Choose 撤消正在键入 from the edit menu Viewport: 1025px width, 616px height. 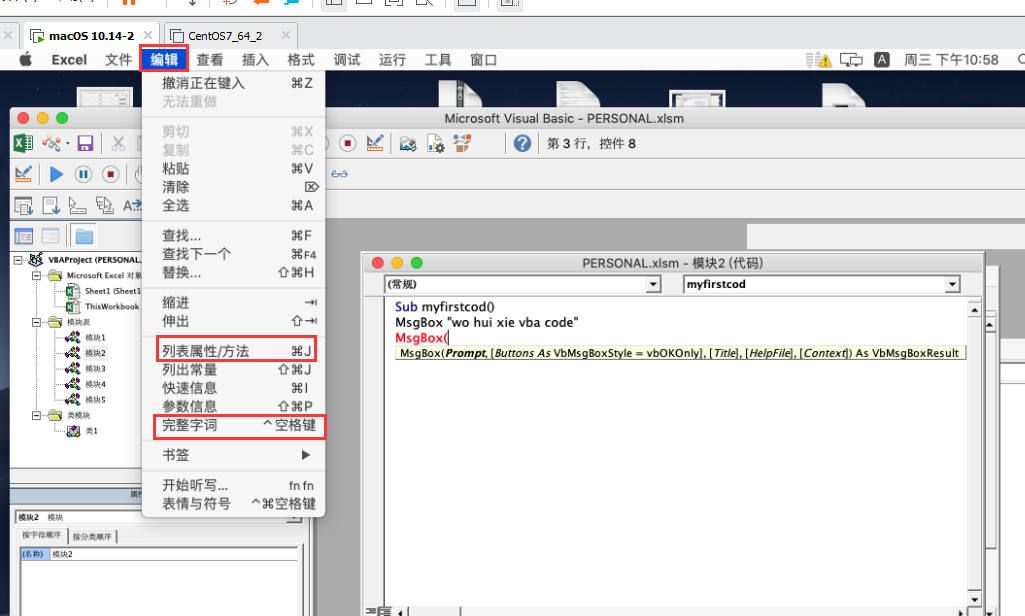[x=233, y=83]
